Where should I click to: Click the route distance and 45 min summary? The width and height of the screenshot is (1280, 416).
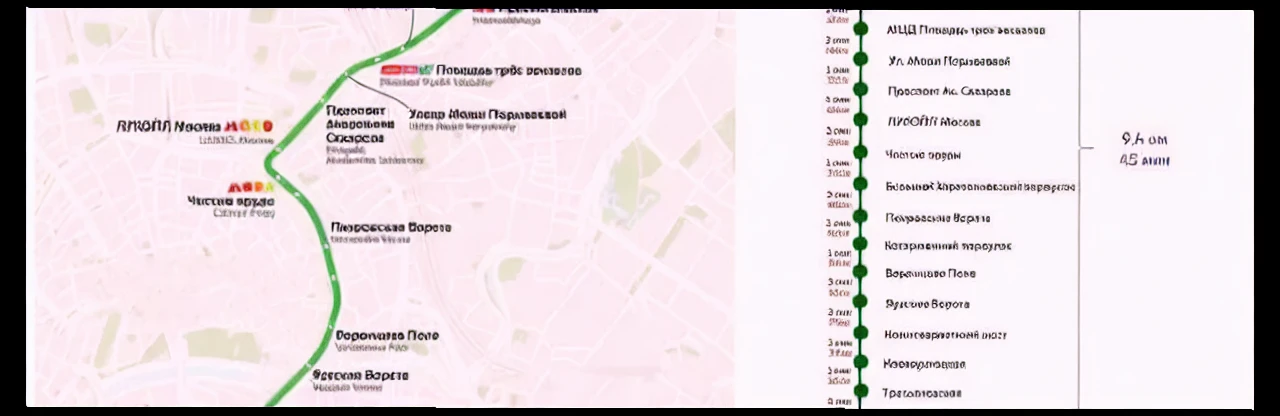click(x=1144, y=149)
